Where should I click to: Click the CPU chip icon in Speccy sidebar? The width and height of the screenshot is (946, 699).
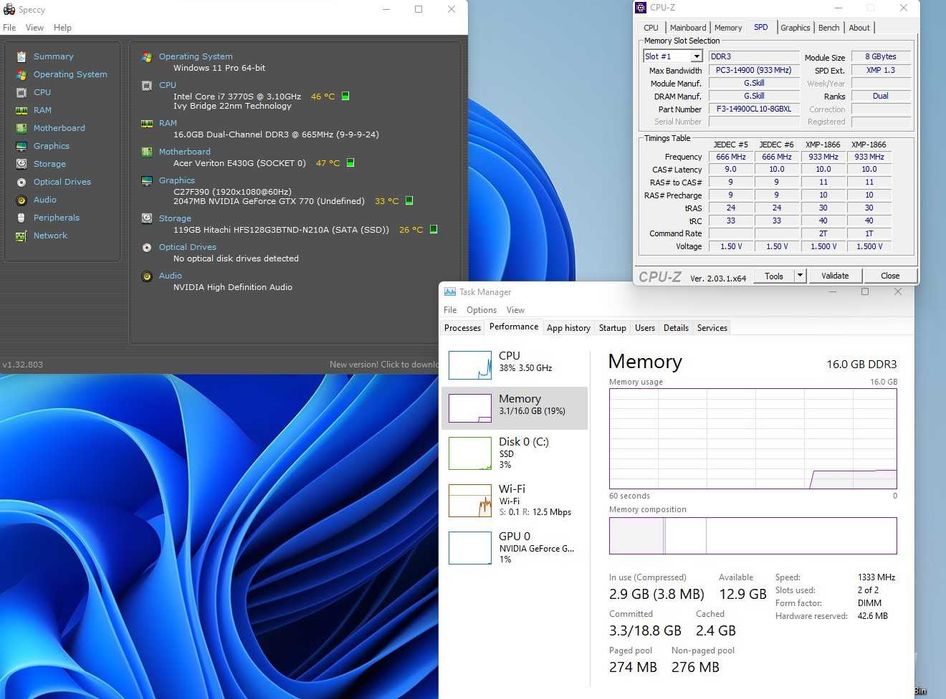click(22, 92)
